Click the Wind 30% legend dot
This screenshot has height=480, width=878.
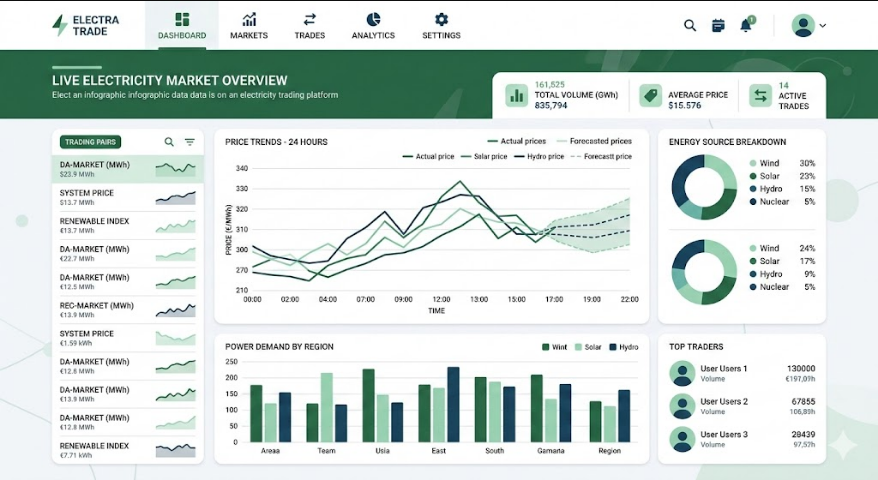tap(753, 163)
